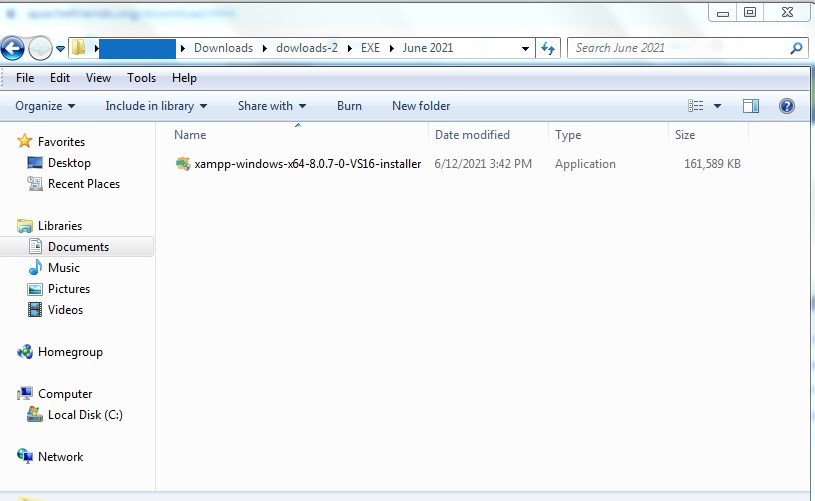Viewport: 815px width, 501px height.
Task: Click the Favorites star icon
Action: 24,141
